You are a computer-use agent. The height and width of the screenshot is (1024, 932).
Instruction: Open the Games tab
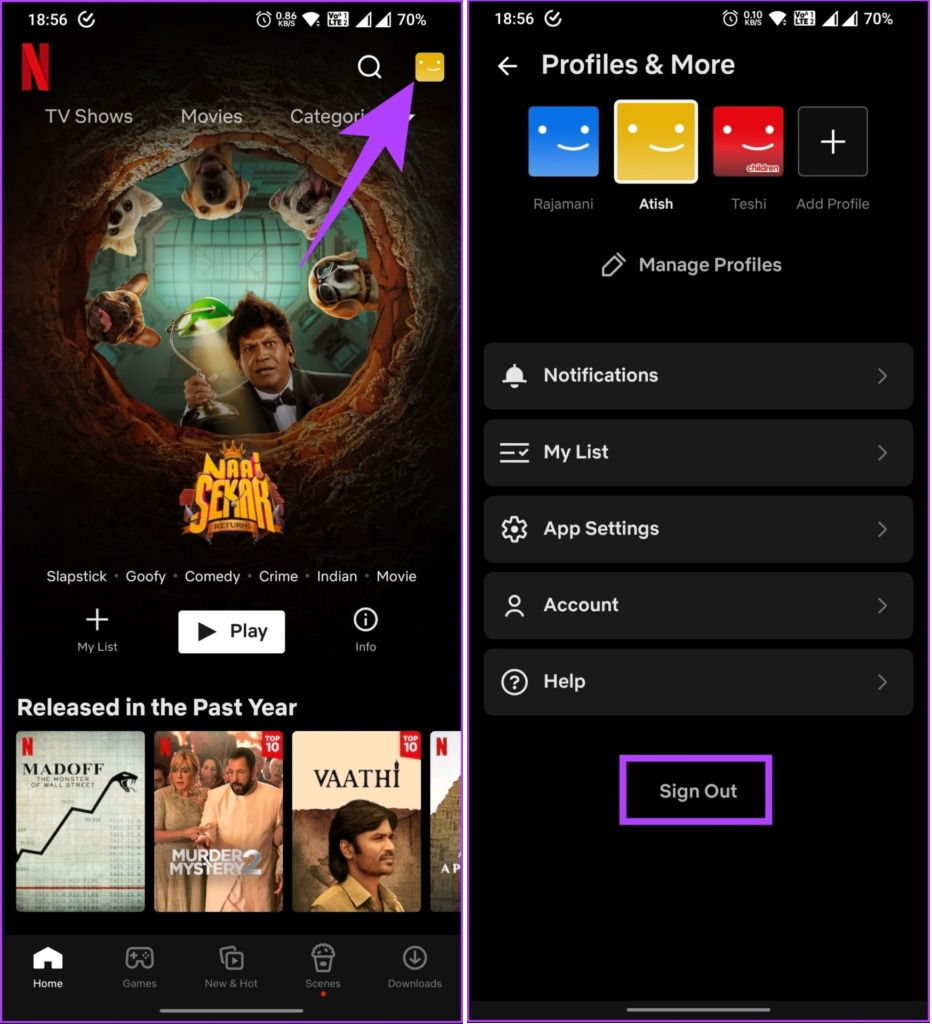[139, 967]
